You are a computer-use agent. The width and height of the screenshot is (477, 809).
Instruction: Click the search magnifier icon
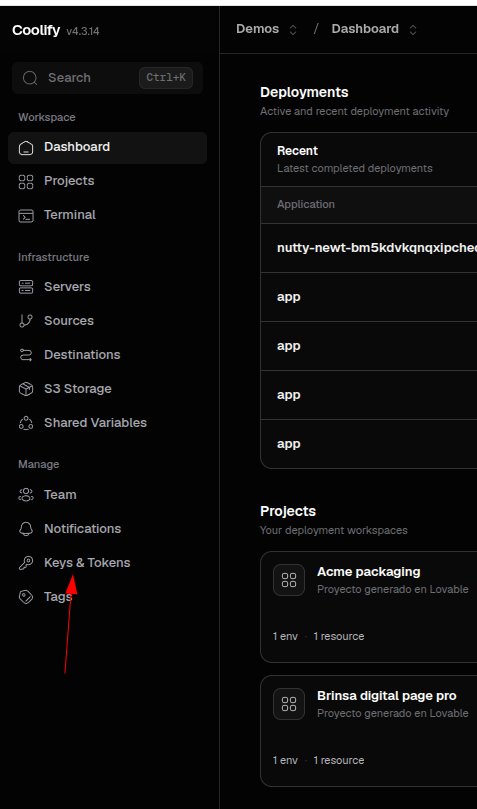click(x=30, y=78)
